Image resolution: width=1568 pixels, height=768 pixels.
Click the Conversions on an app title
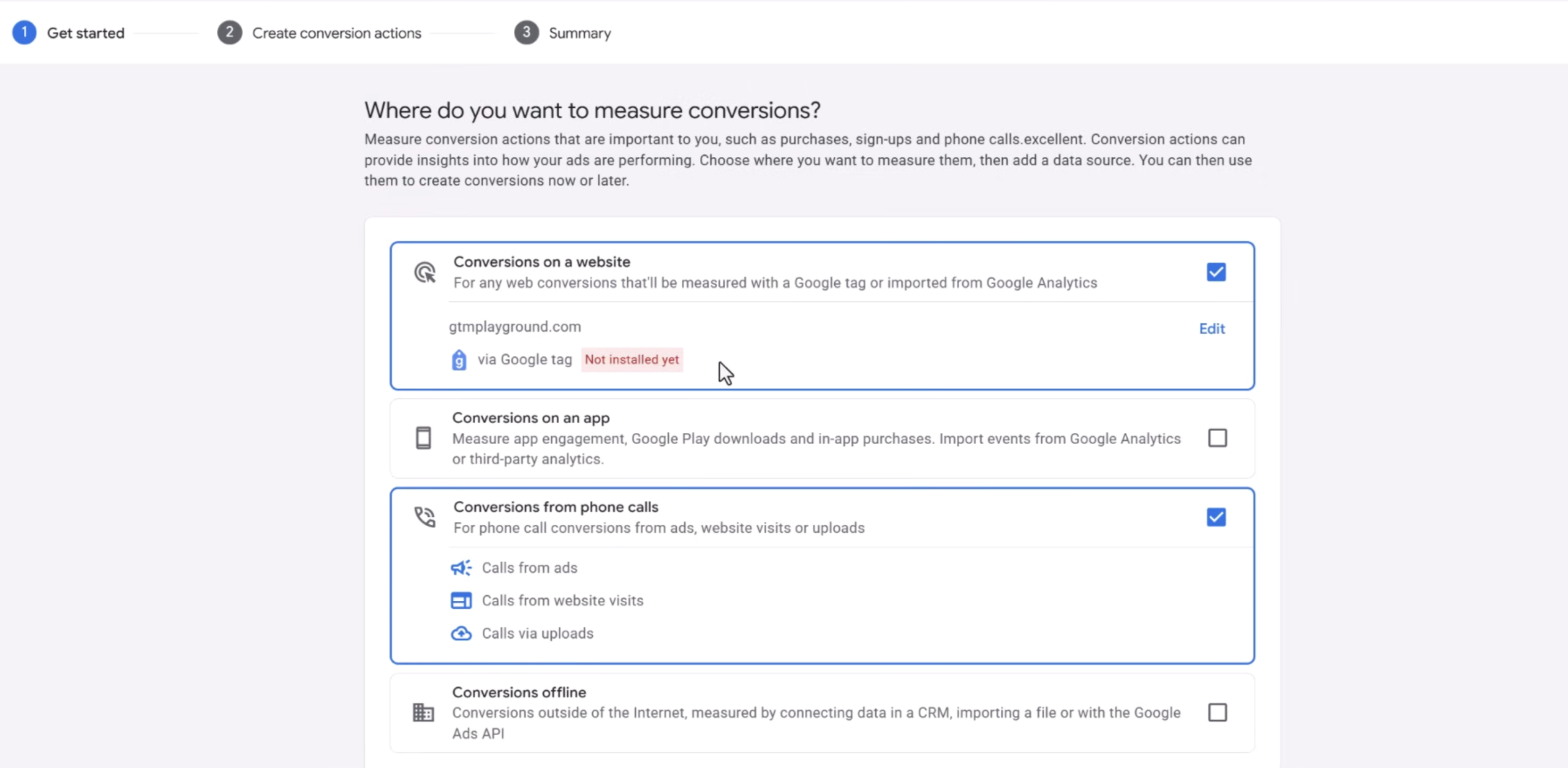click(x=531, y=418)
